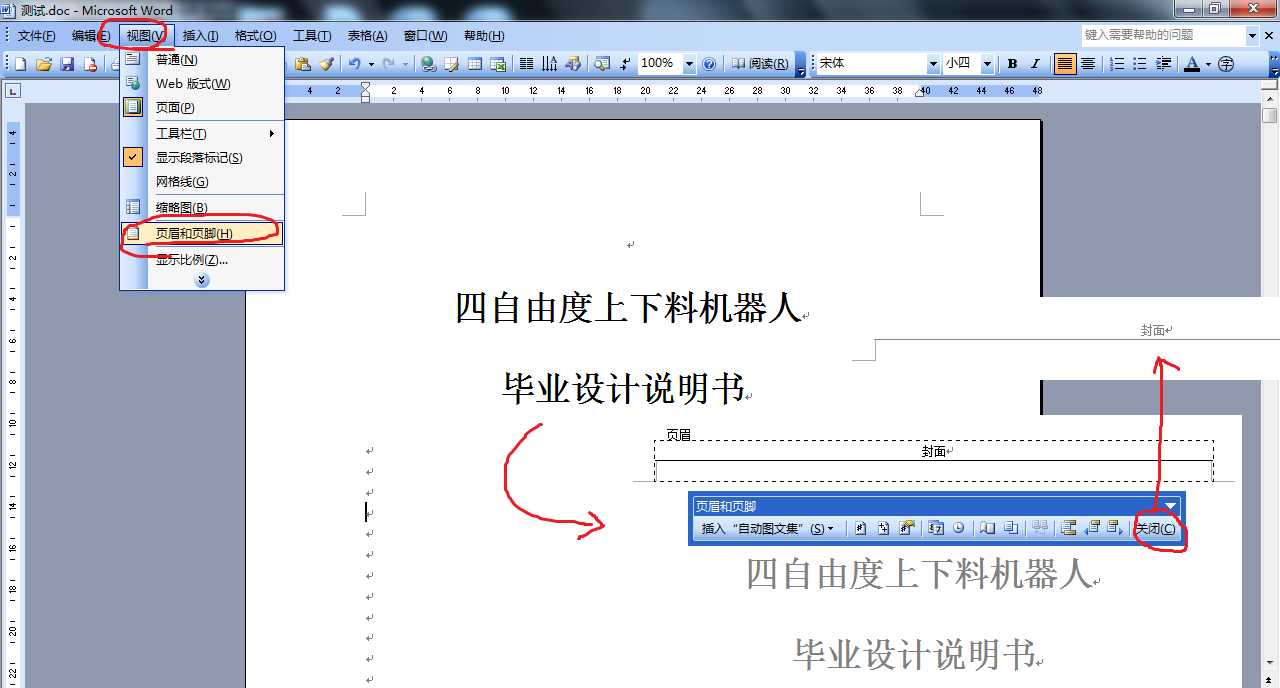Click the Columns layout icon
This screenshot has width=1280, height=688.
(526, 64)
